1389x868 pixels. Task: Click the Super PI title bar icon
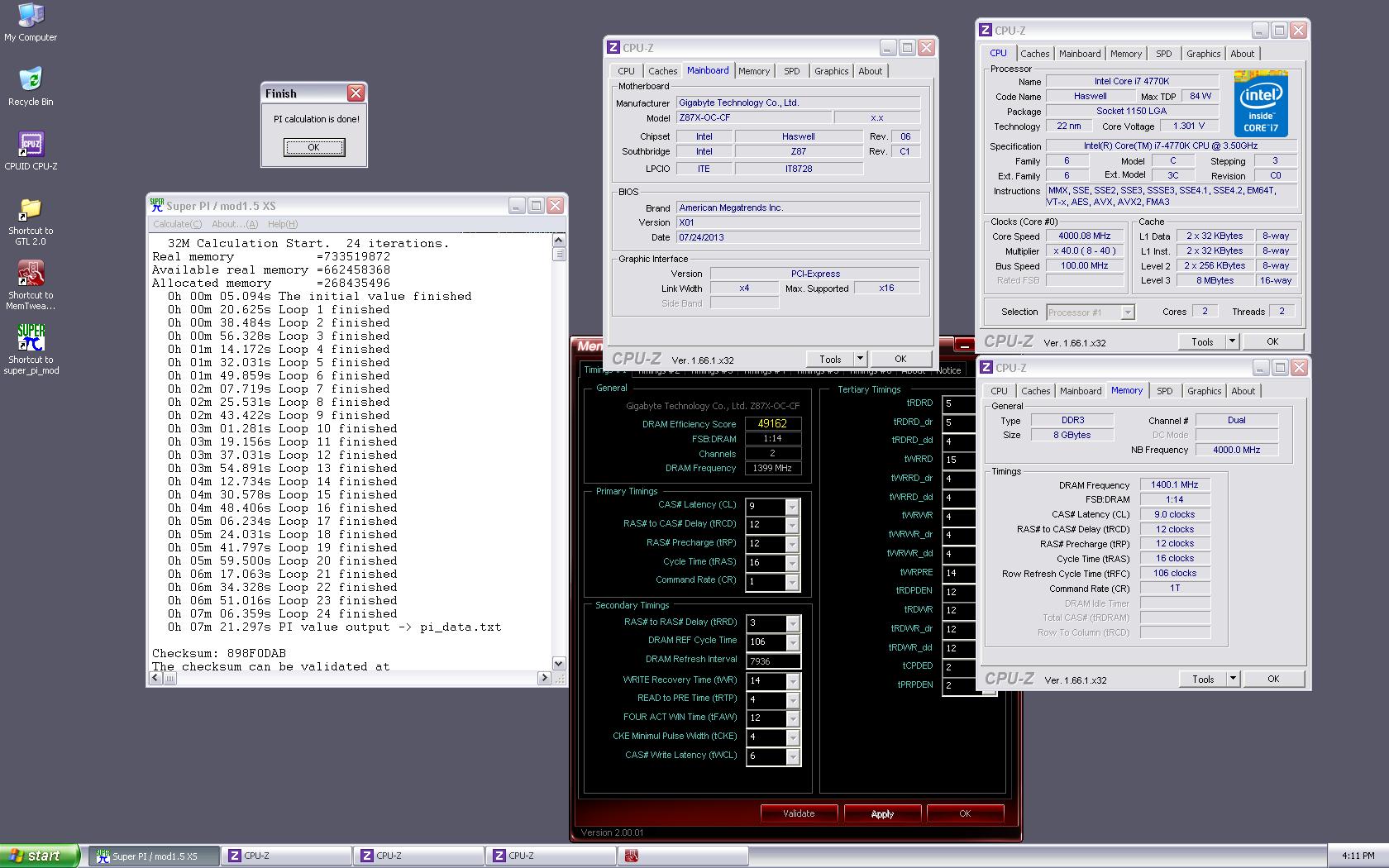pyautogui.click(x=156, y=205)
